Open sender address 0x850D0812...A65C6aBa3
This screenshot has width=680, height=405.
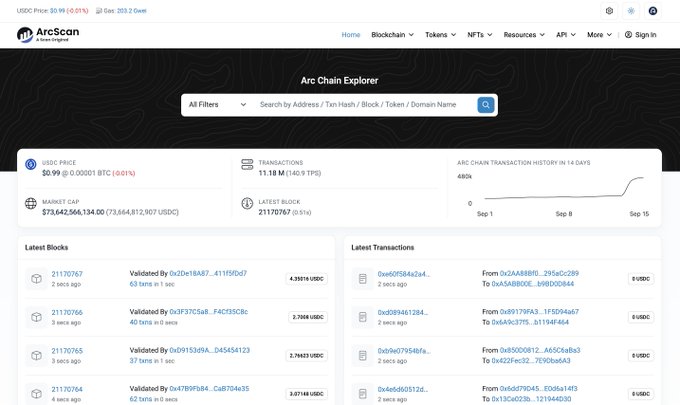(x=540, y=350)
